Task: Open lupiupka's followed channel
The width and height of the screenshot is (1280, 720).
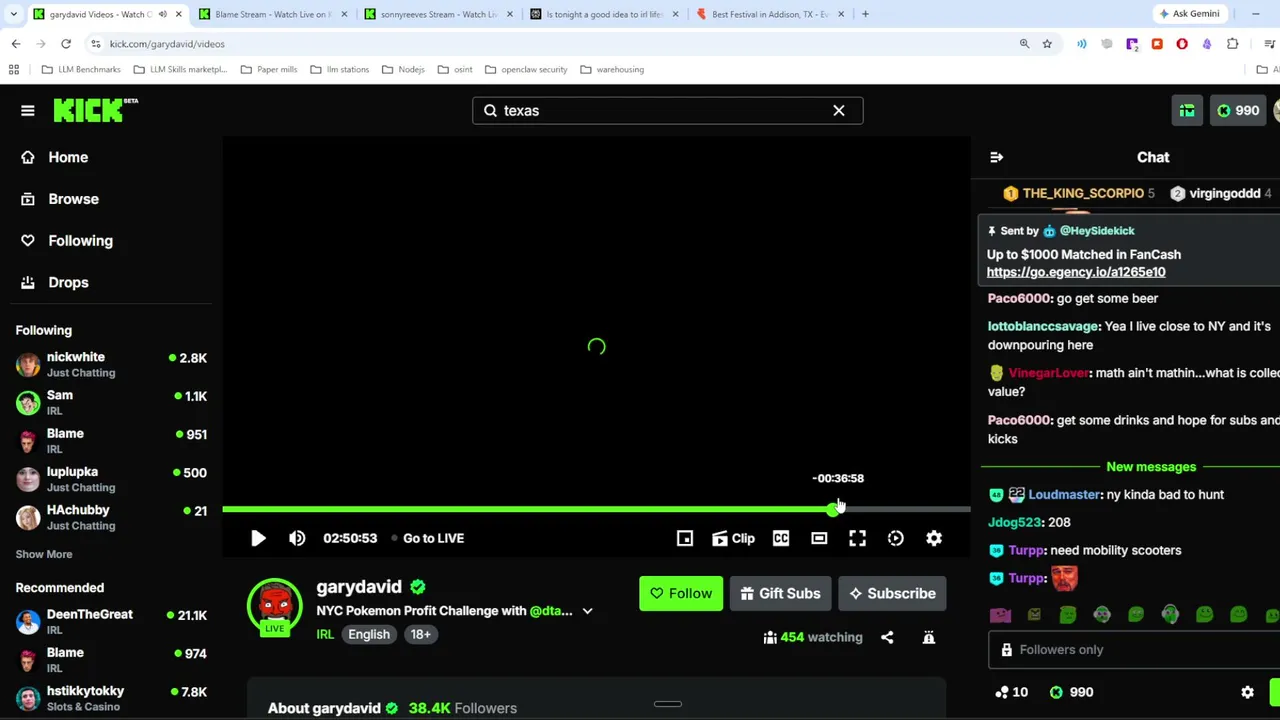Action: click(x=111, y=479)
